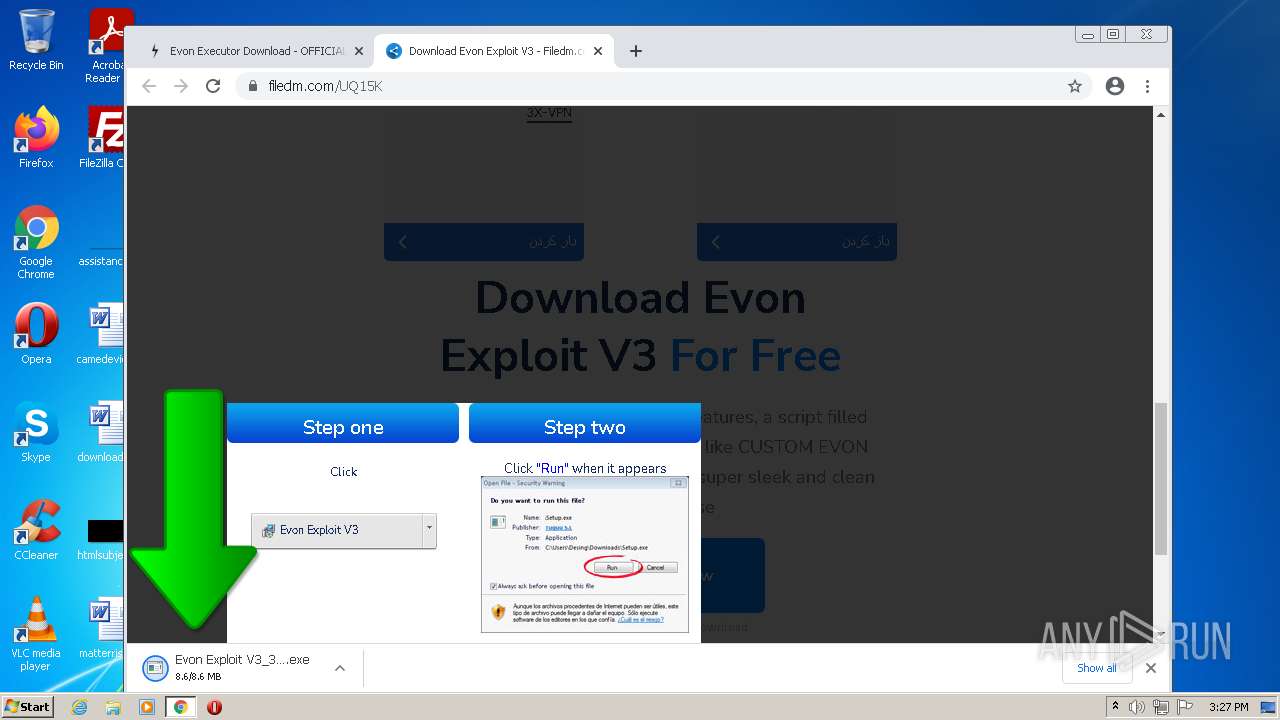Image resolution: width=1280 pixels, height=720 pixels.
Task: Open the volume speaker tray icon
Action: [x=1137, y=707]
